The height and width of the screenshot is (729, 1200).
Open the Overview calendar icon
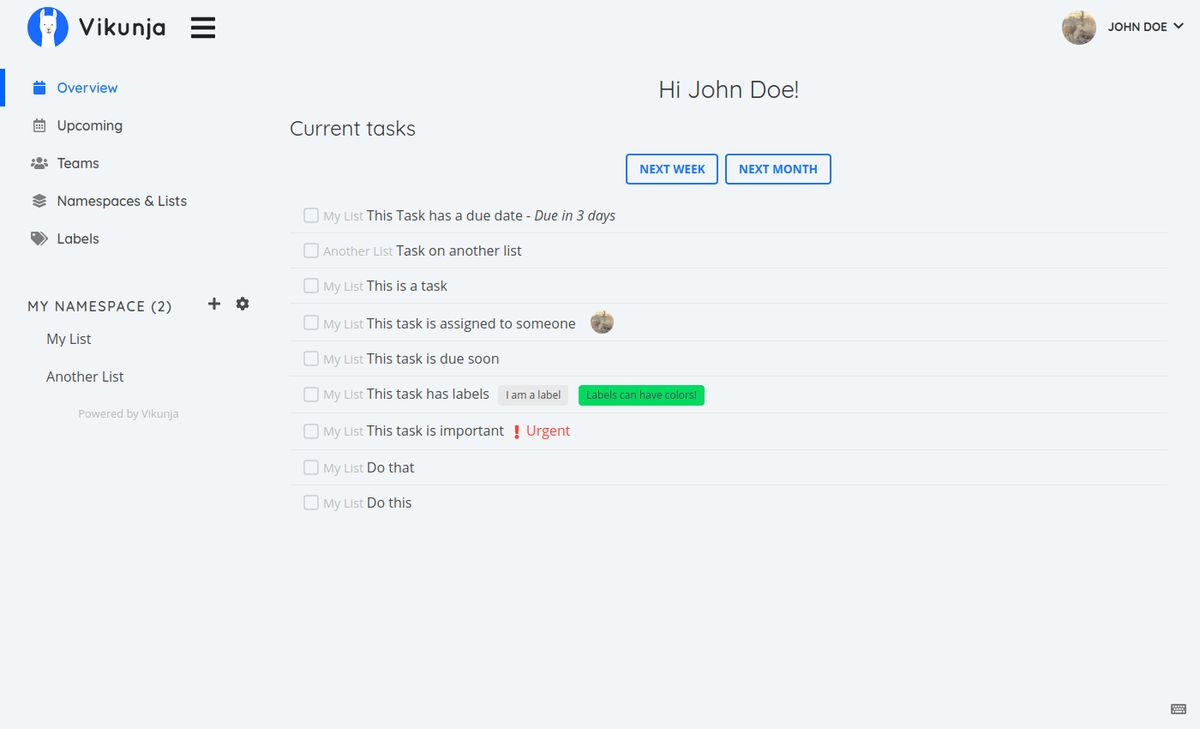point(38,87)
